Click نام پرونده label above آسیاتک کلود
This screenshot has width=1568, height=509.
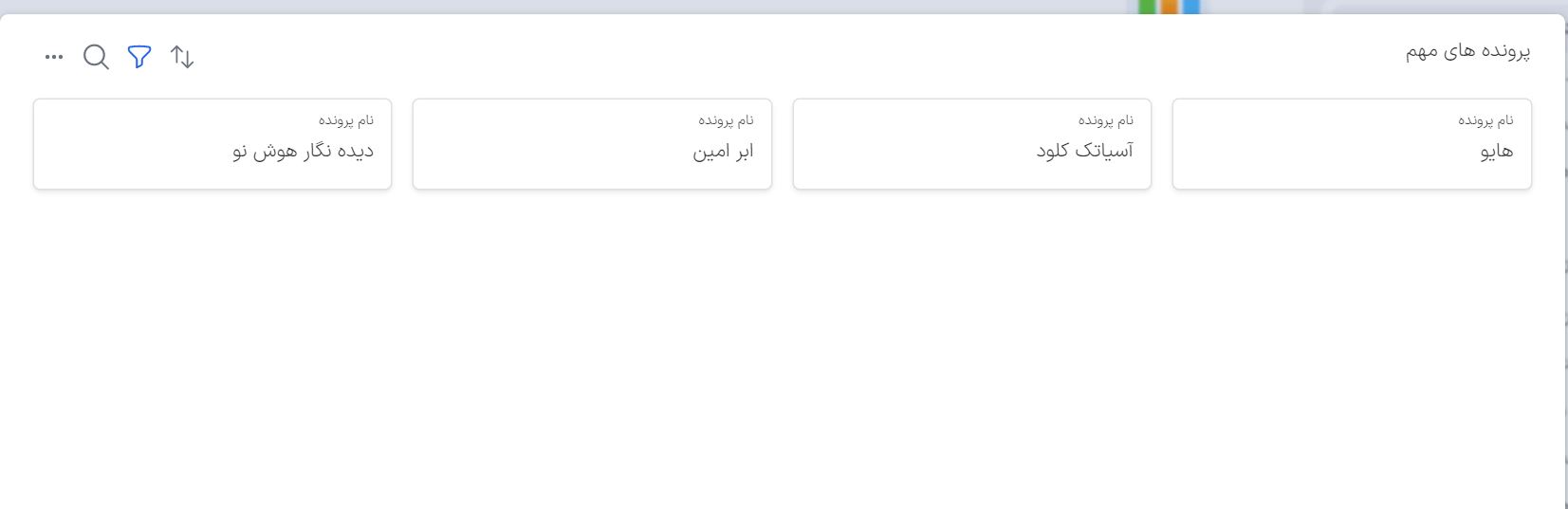click(1105, 120)
